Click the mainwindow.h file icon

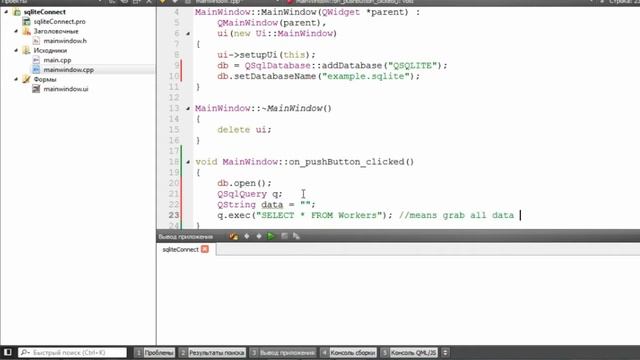point(36,41)
